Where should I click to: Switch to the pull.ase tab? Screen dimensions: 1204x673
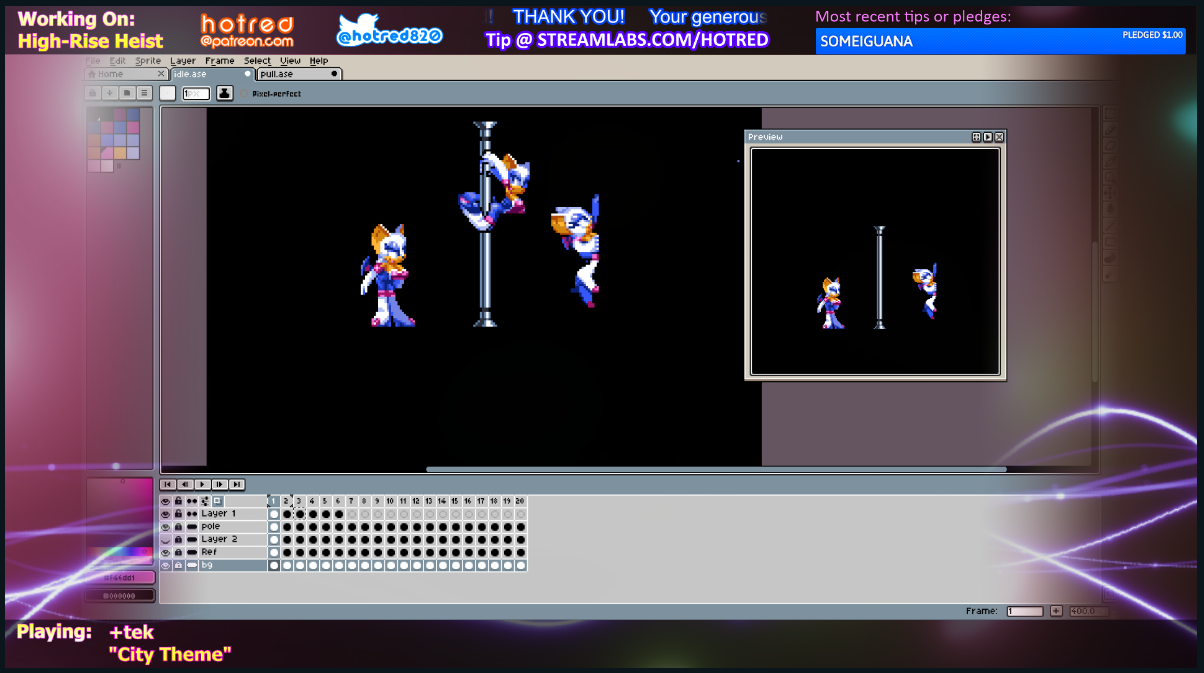[299, 74]
